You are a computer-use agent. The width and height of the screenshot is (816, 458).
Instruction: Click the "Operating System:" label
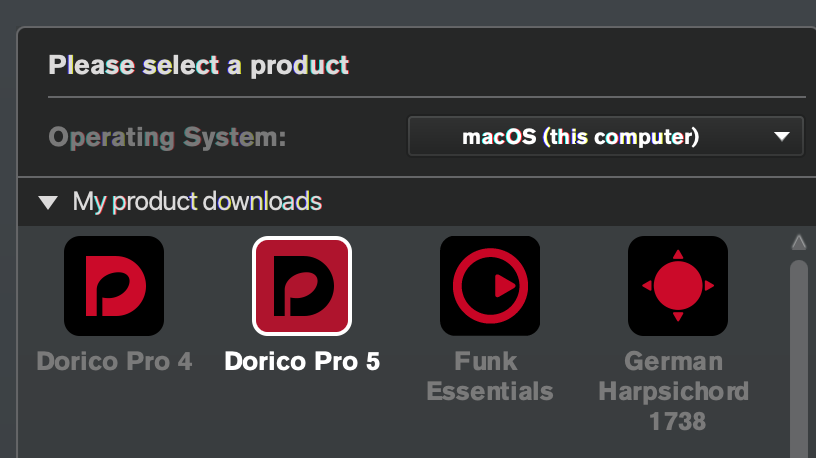(x=167, y=137)
